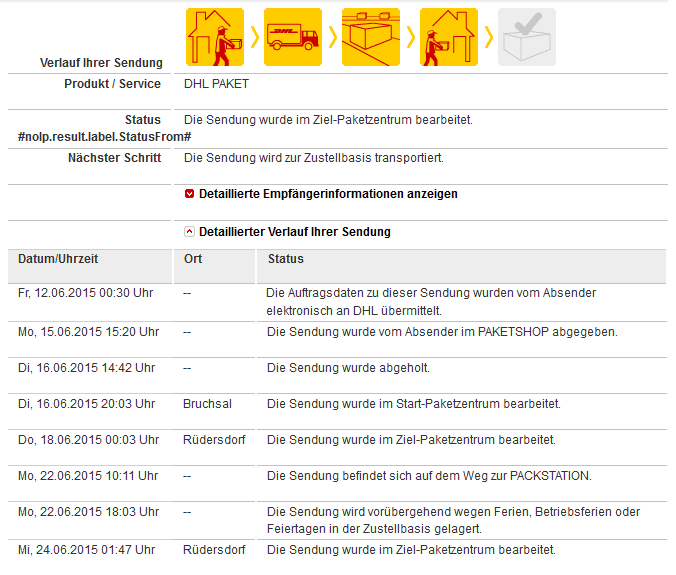The height and width of the screenshot is (575, 676).
Task: Select date 'Mi, 24.06.2015 01:47 Uhr'
Action: [86, 550]
